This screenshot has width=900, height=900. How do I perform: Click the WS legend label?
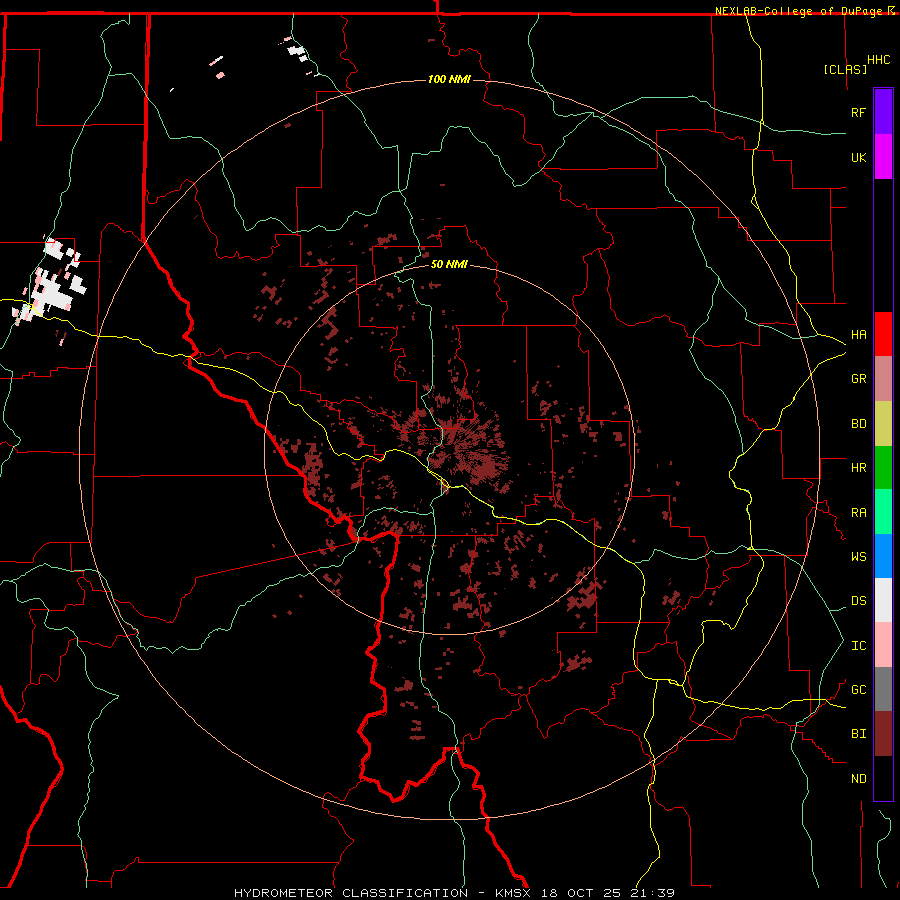tap(858, 556)
